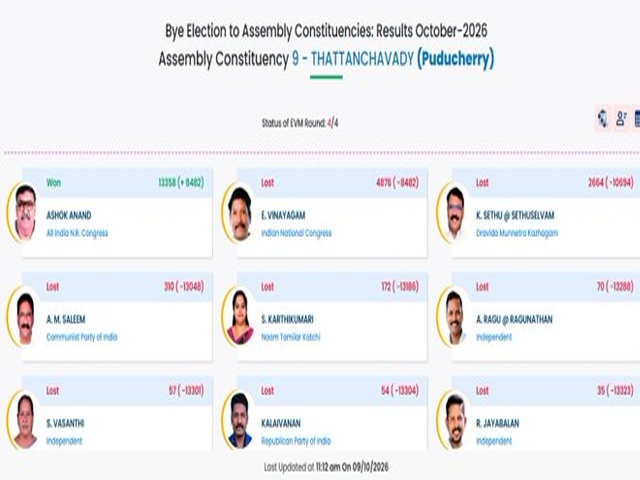The height and width of the screenshot is (480, 640).
Task: Click A. M. Saleem's portrait
Action: (25, 317)
